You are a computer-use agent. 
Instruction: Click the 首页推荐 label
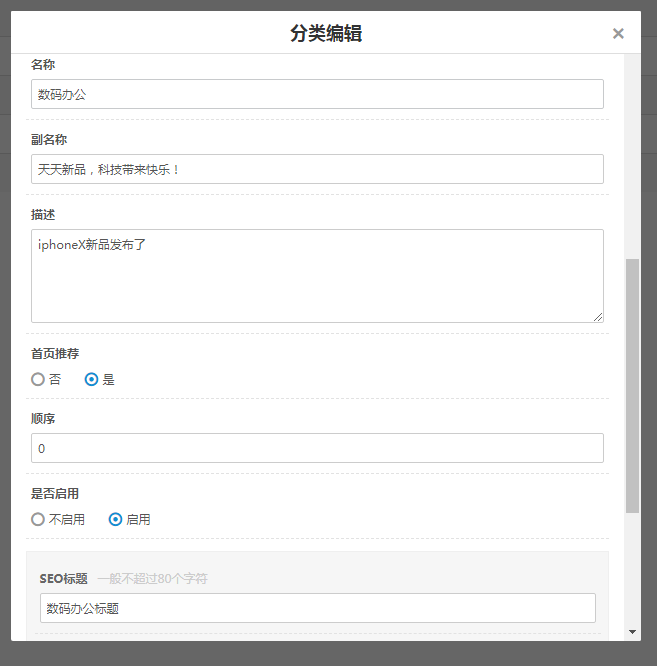click(x=55, y=354)
